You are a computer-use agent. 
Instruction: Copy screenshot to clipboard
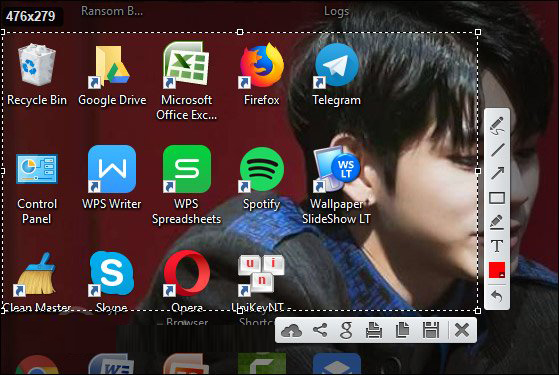click(403, 330)
